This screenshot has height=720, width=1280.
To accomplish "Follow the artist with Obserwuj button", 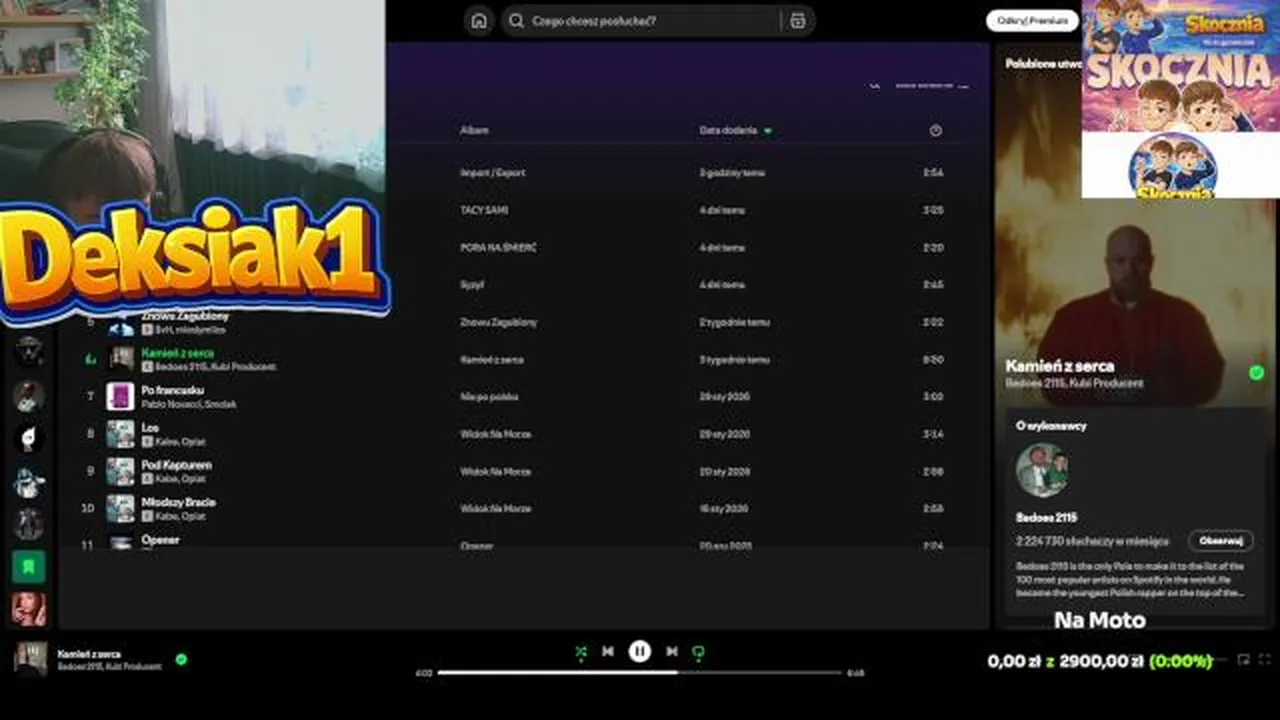I will click(x=1221, y=541).
